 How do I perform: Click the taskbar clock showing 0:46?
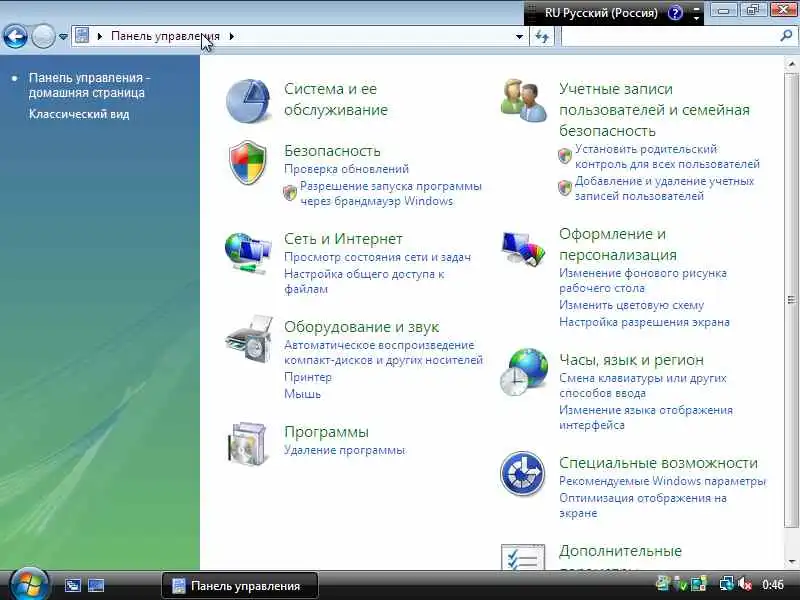pos(772,585)
